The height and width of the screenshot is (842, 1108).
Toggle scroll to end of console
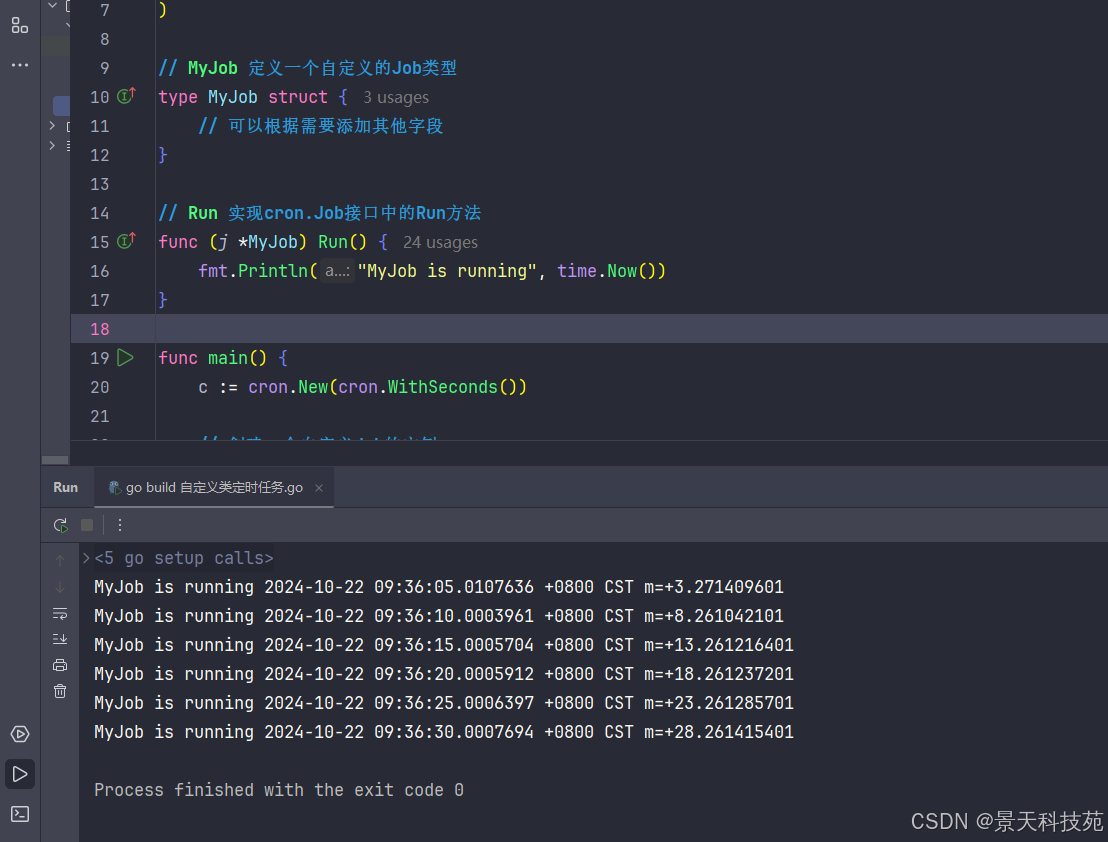click(60, 639)
